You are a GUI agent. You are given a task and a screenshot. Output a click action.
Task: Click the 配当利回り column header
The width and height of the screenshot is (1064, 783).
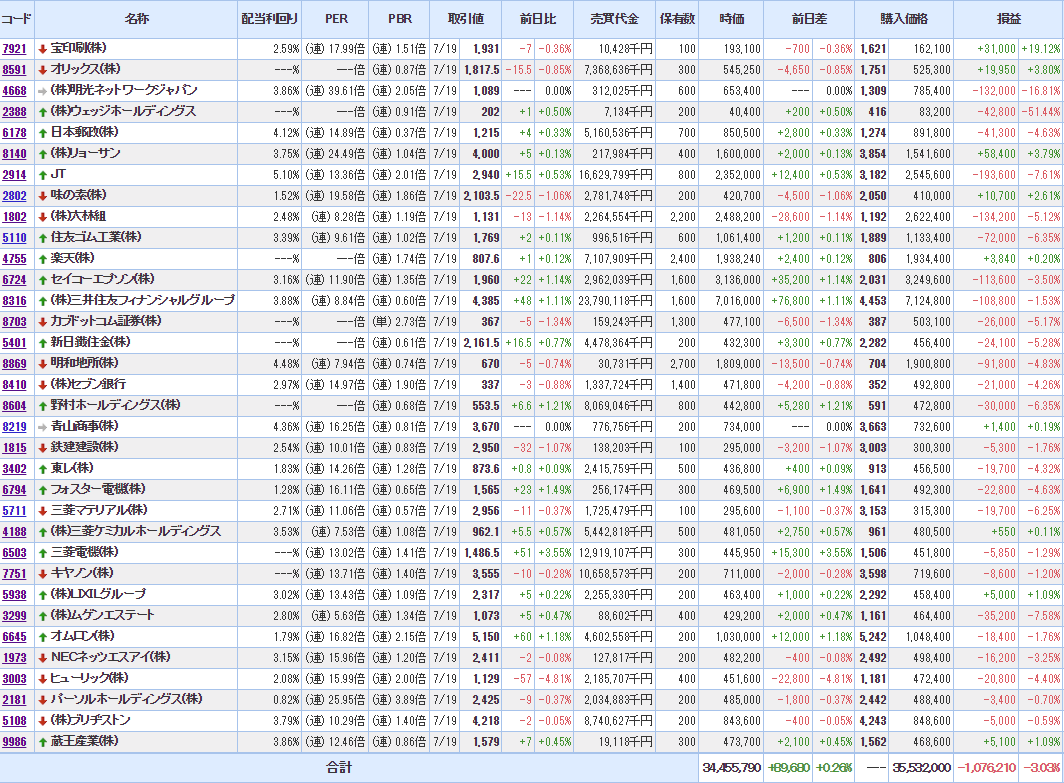269,19
